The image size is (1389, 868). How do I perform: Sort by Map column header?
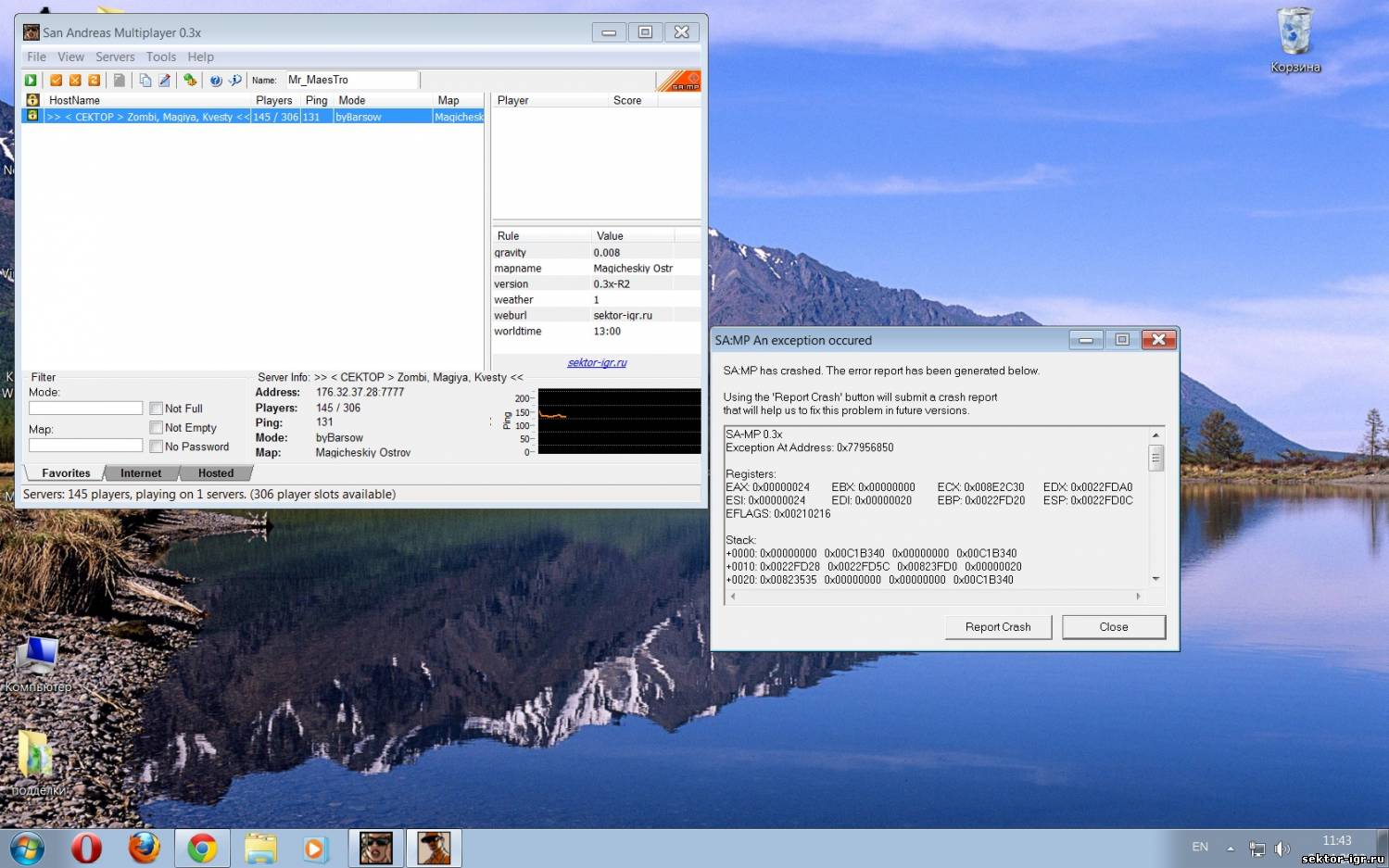tap(458, 100)
